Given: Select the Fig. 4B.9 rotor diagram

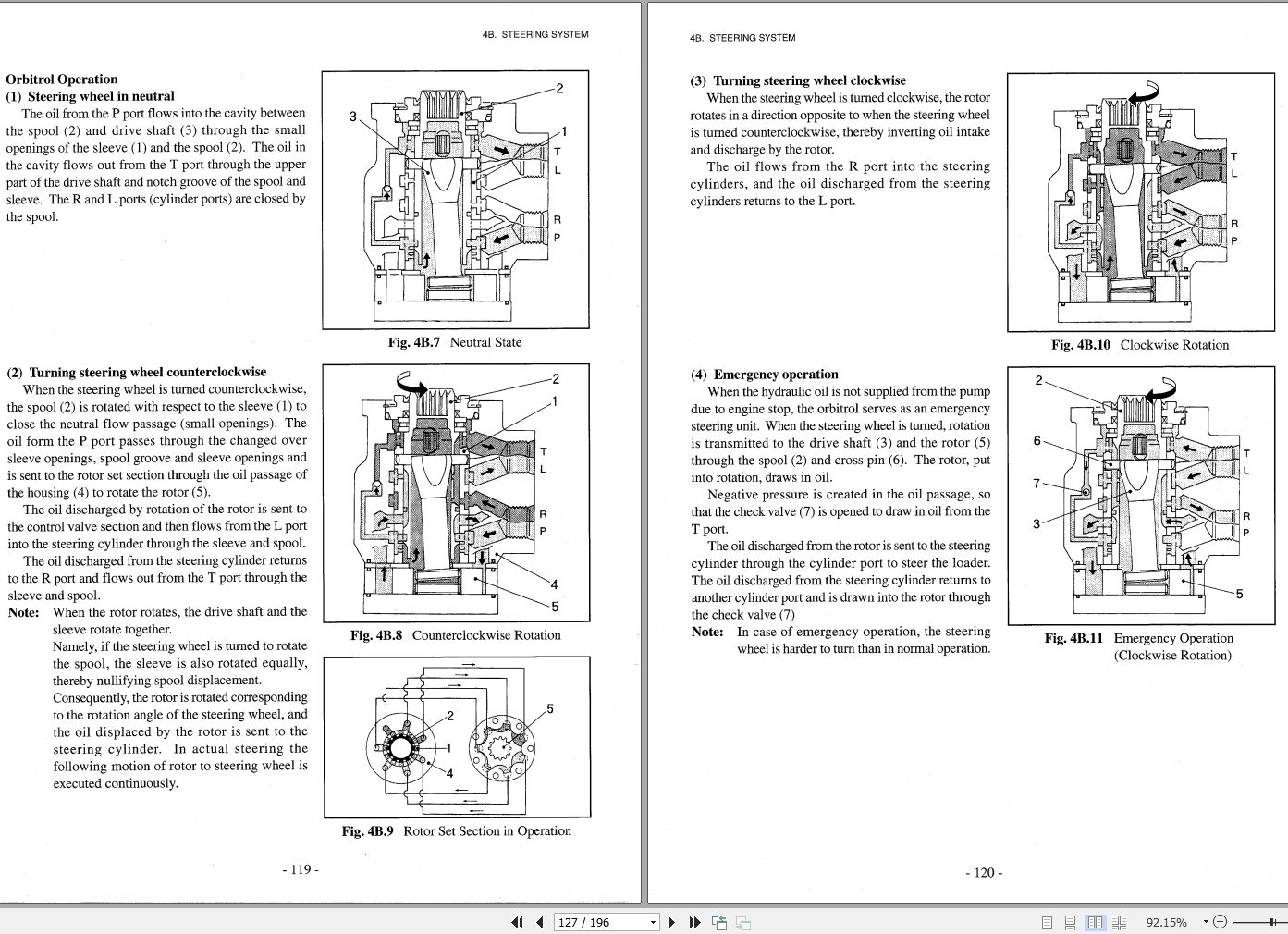Looking at the screenshot, I should [456, 738].
